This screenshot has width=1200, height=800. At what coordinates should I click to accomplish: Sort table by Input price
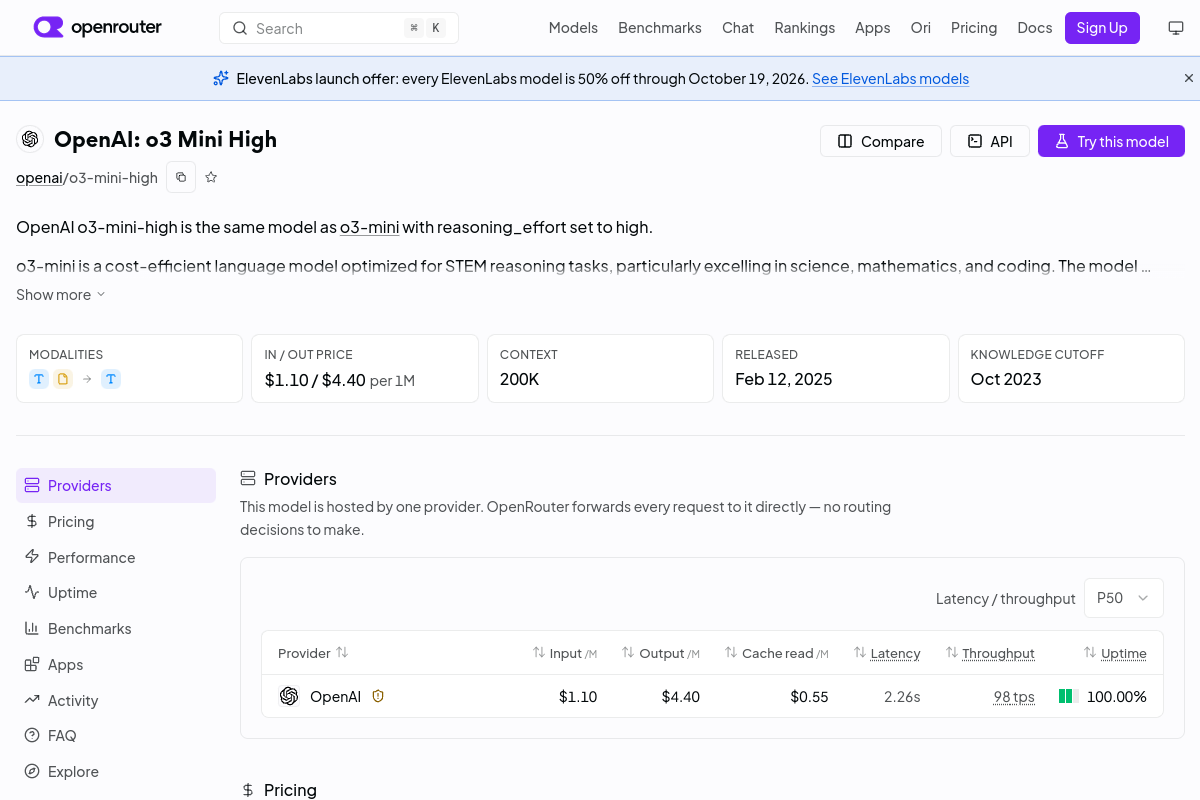pyautogui.click(x=565, y=653)
